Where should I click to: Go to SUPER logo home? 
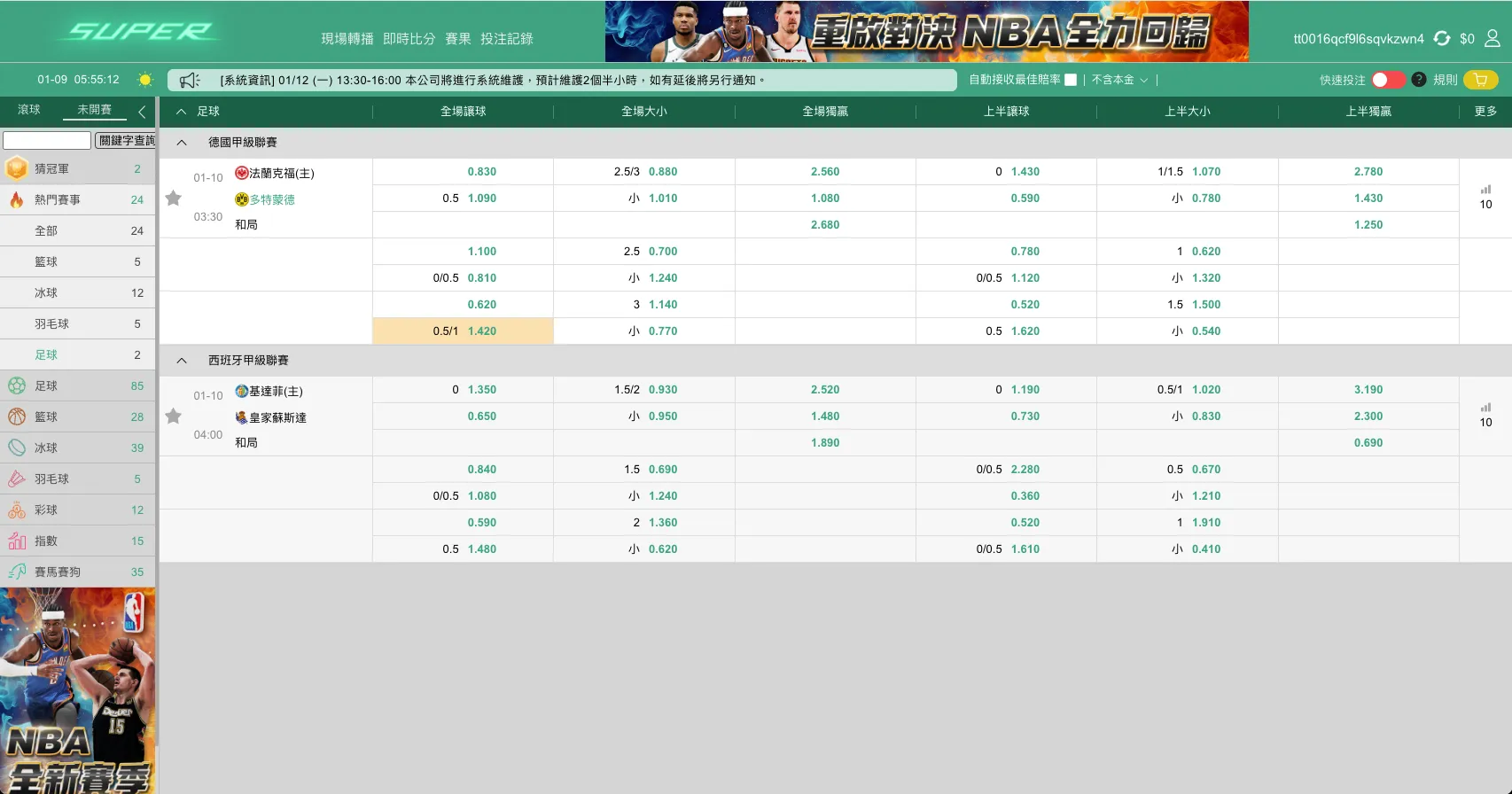pos(138,32)
